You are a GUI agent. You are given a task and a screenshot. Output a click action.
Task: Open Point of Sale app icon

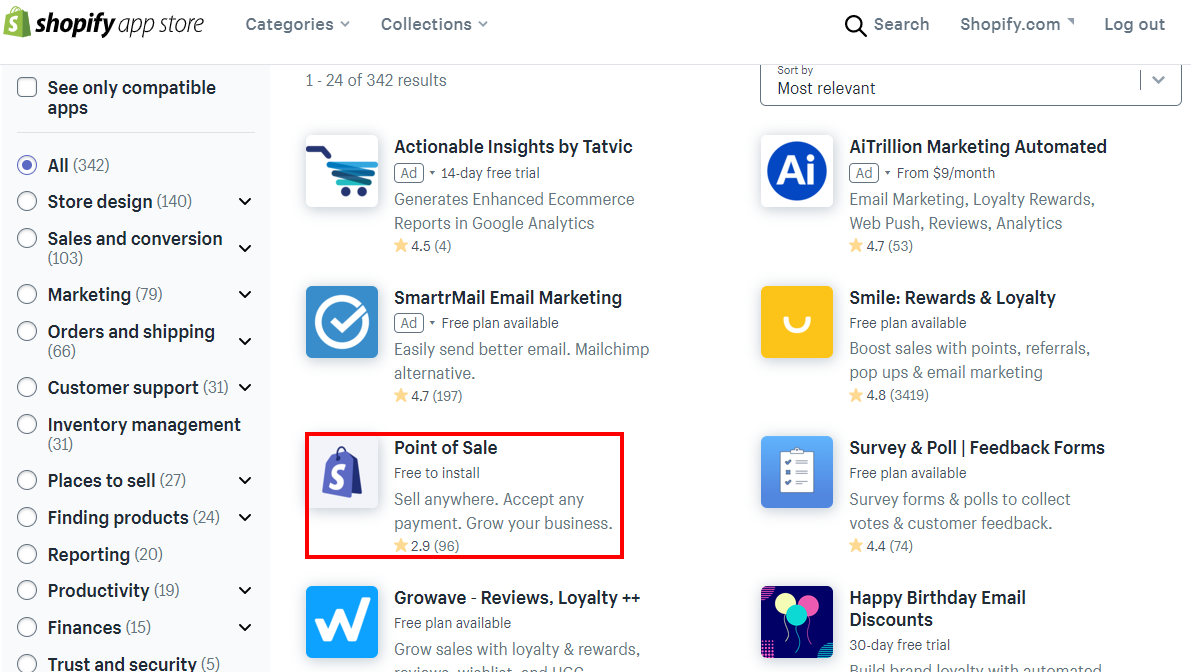click(342, 472)
